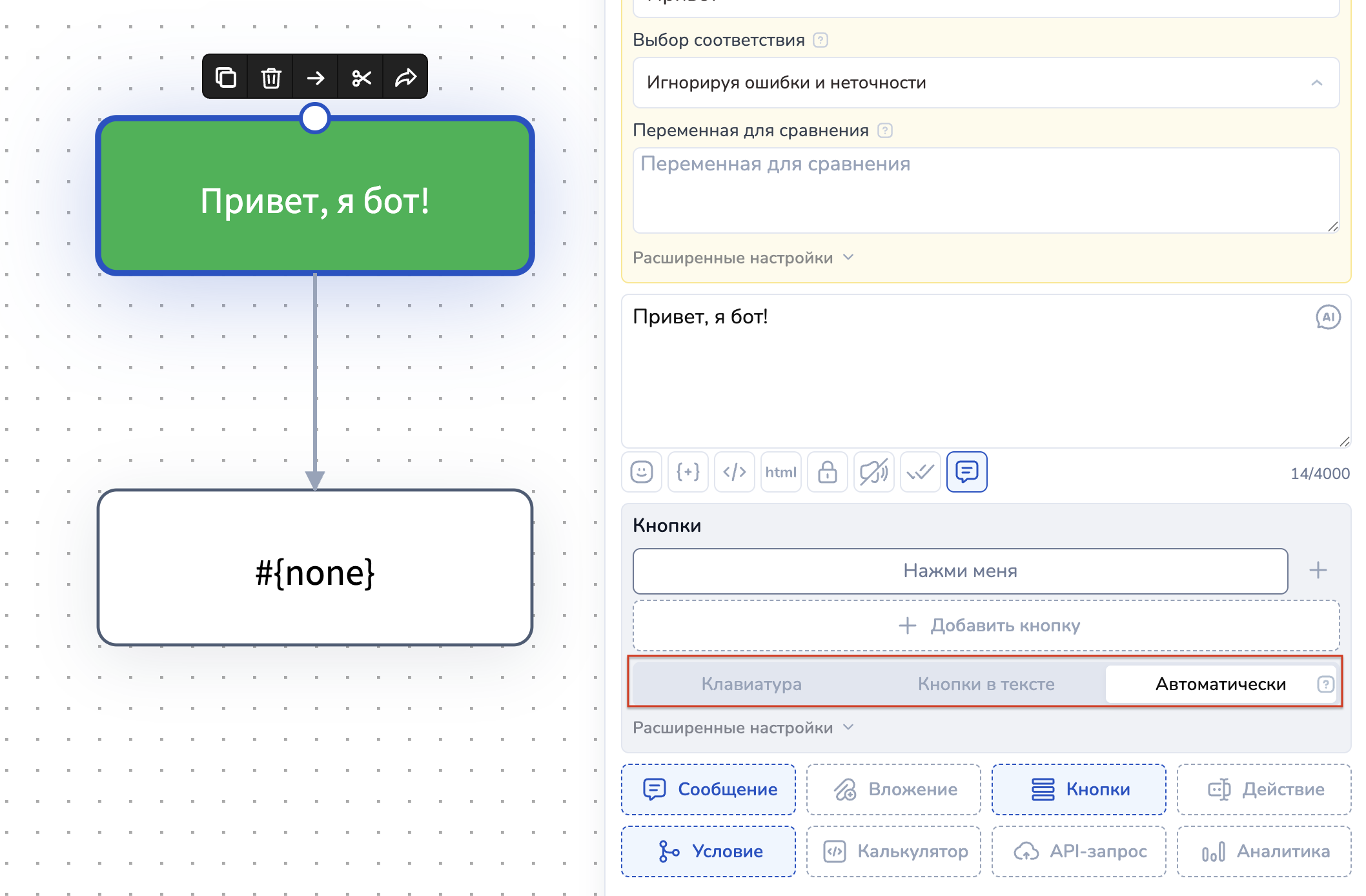Click the AI assistant icon in message field
1366x896 pixels.
pos(1328,317)
